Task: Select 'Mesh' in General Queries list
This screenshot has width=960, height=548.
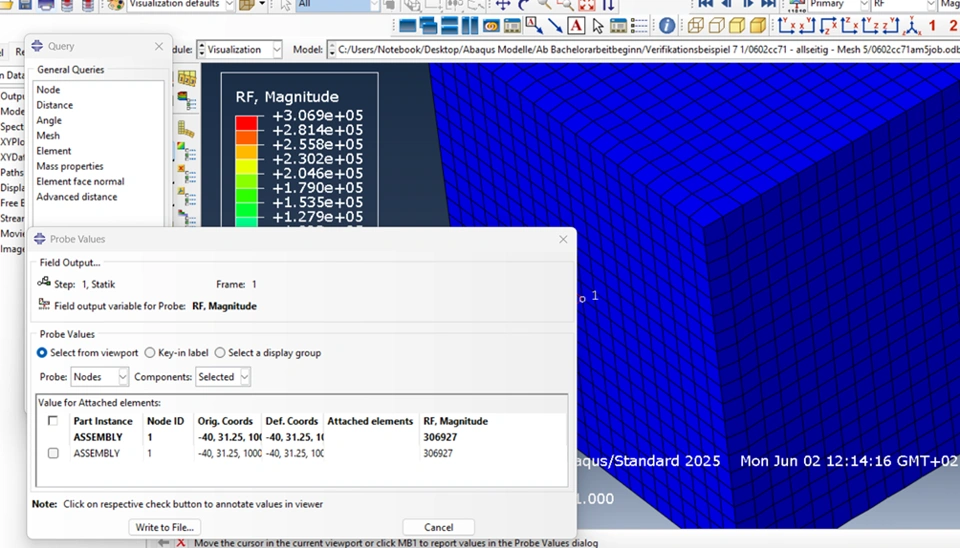Action: tap(48, 135)
